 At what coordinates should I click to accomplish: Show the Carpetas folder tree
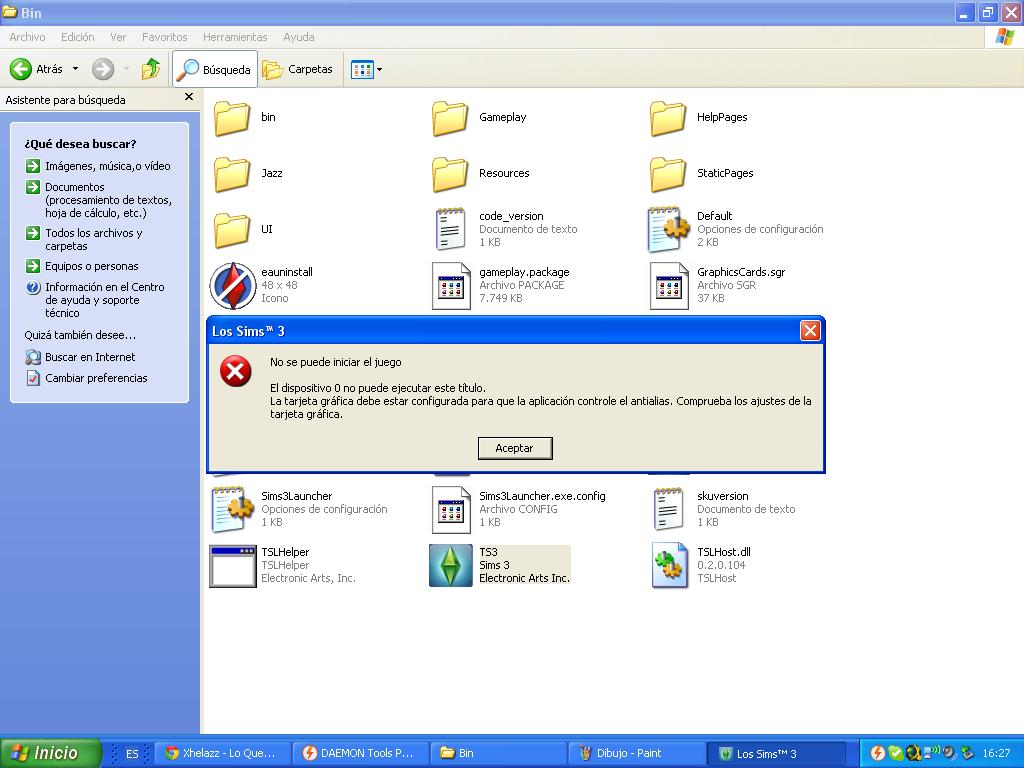[298, 69]
